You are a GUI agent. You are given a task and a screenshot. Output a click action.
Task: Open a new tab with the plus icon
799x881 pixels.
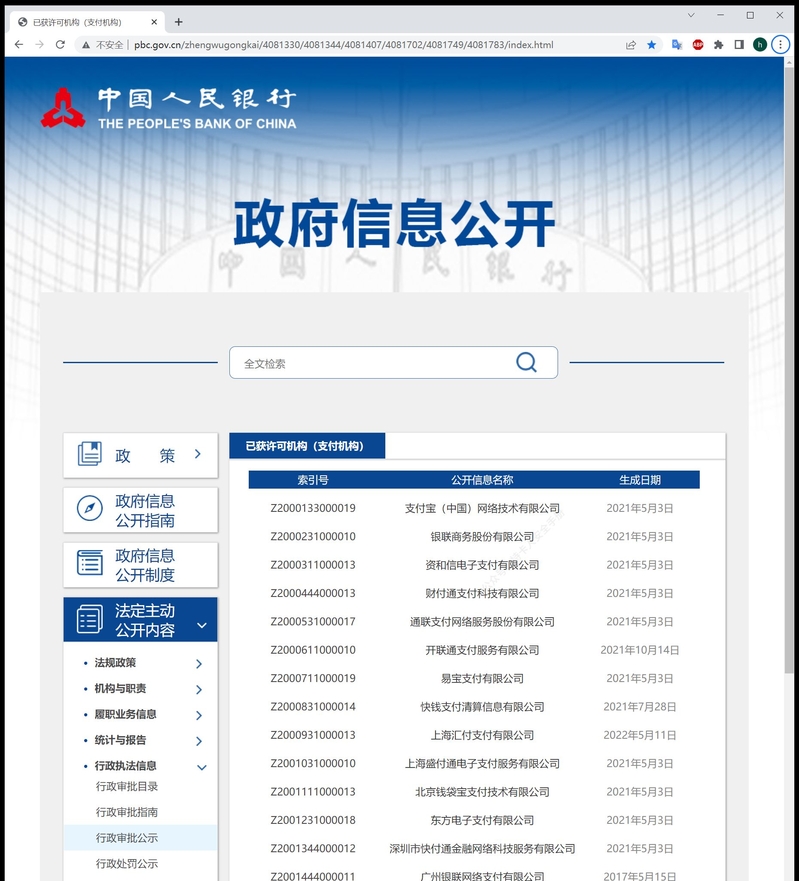coord(179,22)
